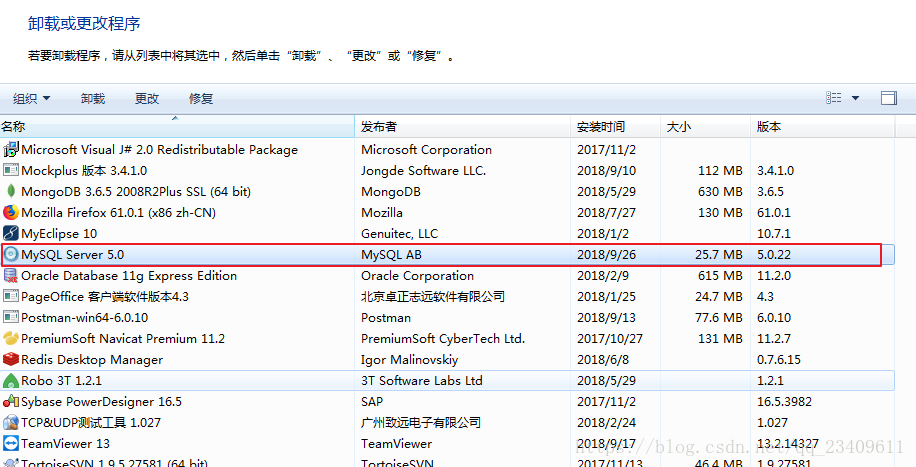916x467 pixels.
Task: Click publisher 广州致远电子有限公司 cell
Action: point(421,423)
